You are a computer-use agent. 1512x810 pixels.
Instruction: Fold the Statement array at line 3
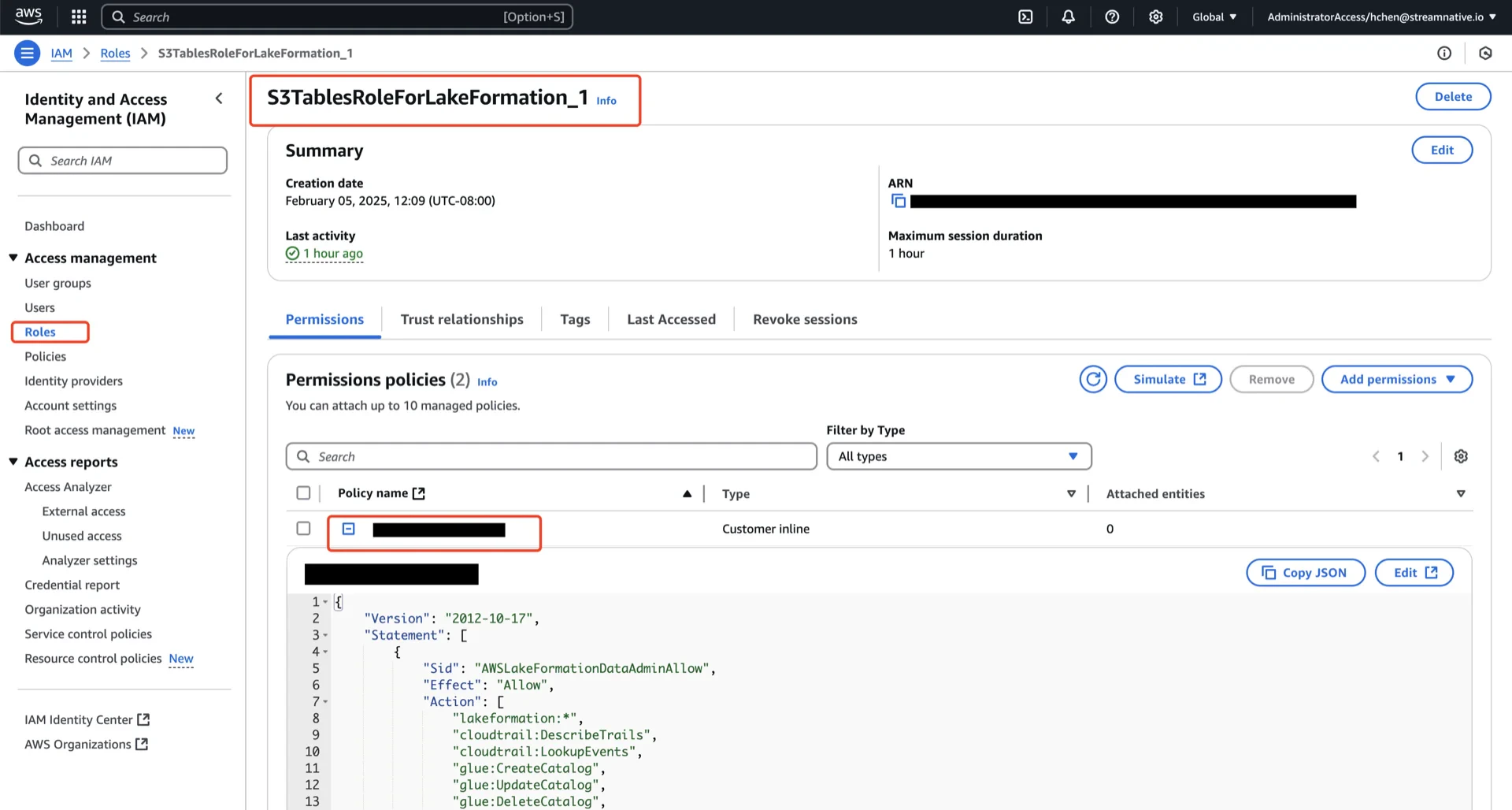(325, 635)
